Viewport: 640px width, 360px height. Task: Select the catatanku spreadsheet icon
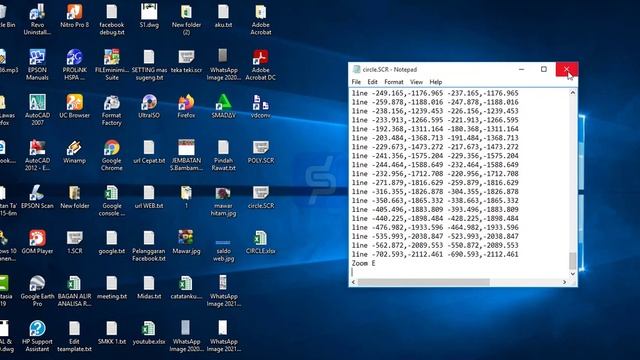coord(186,288)
